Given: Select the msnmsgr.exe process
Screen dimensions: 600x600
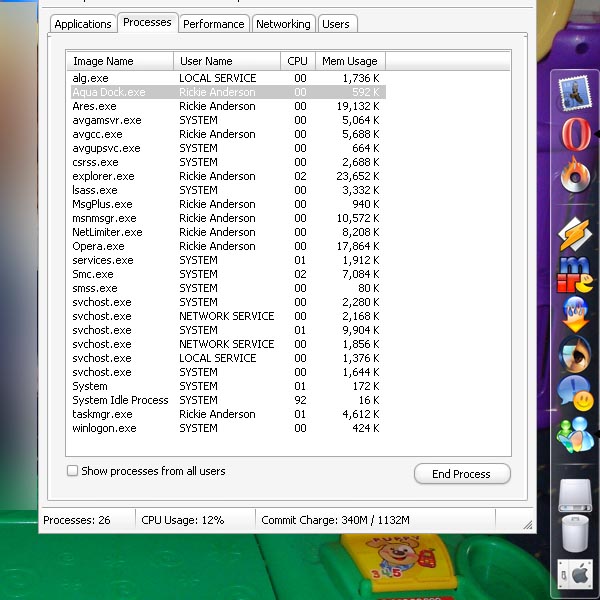Looking at the screenshot, I should (x=228, y=218).
